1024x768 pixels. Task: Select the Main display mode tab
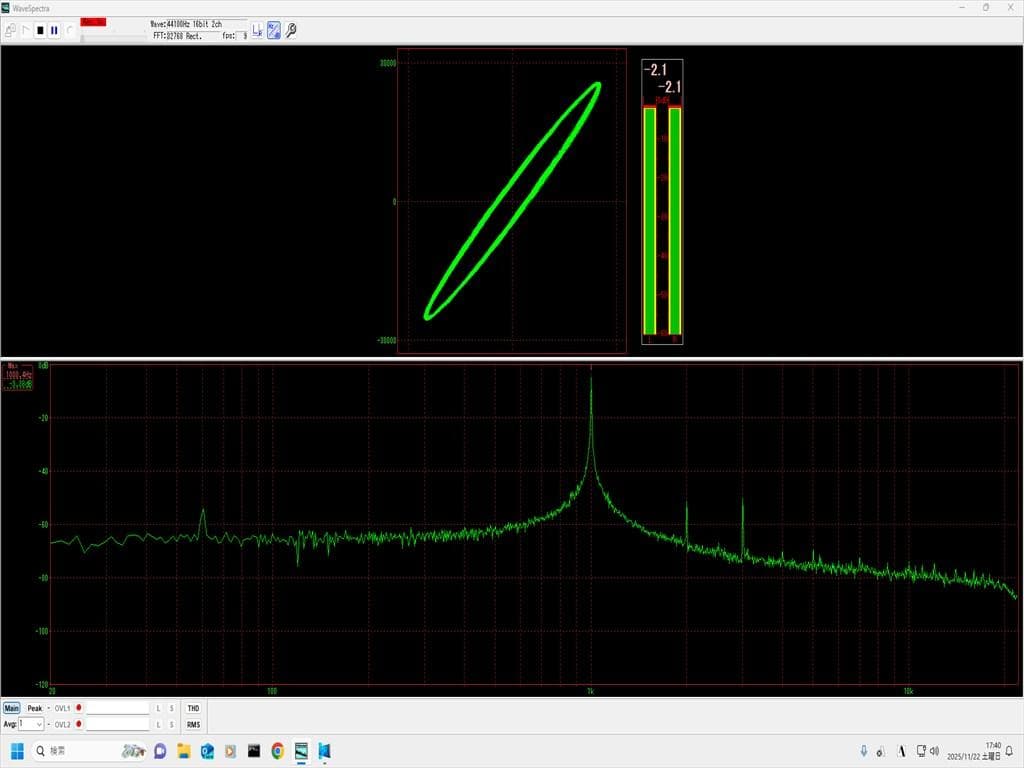click(11, 708)
